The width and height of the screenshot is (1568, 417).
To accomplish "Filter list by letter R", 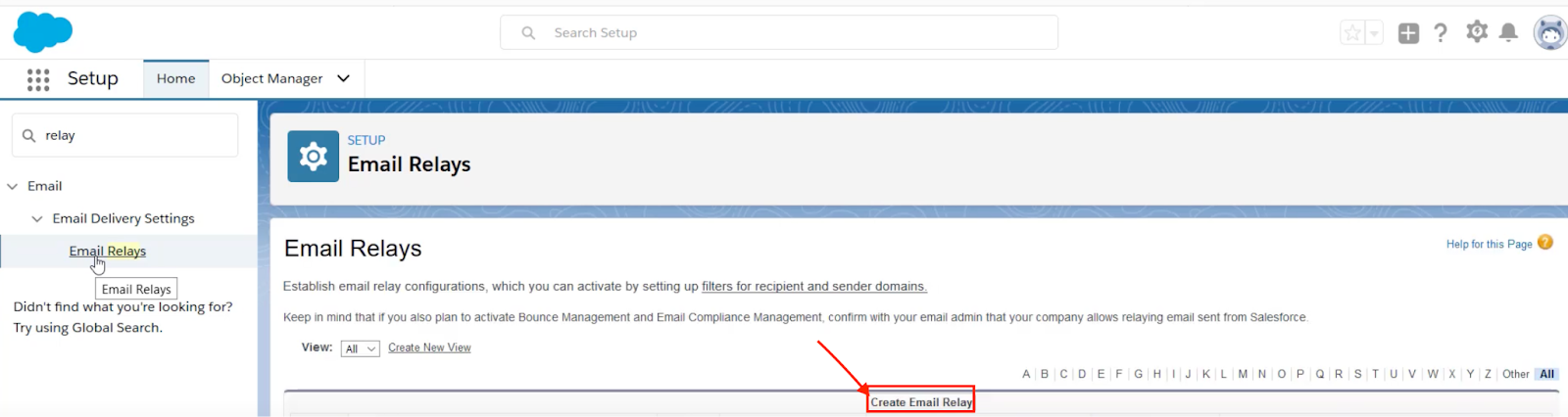I will pos(1339,374).
